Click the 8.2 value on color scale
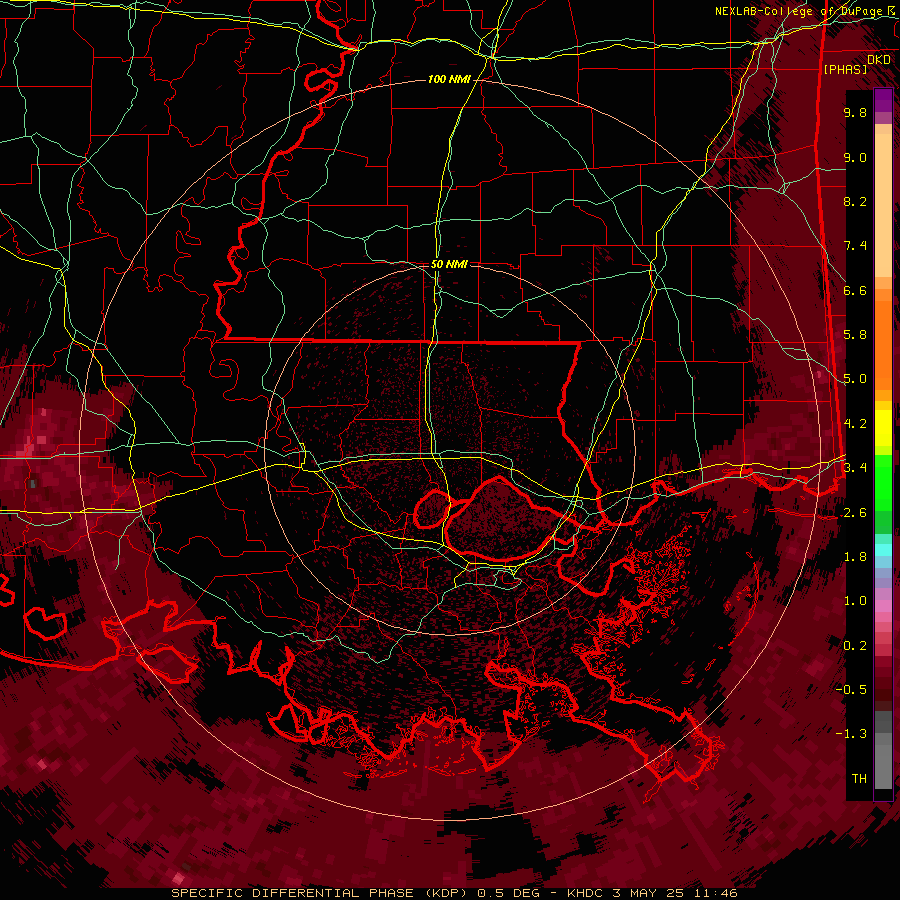The width and height of the screenshot is (900, 900). pos(855,201)
